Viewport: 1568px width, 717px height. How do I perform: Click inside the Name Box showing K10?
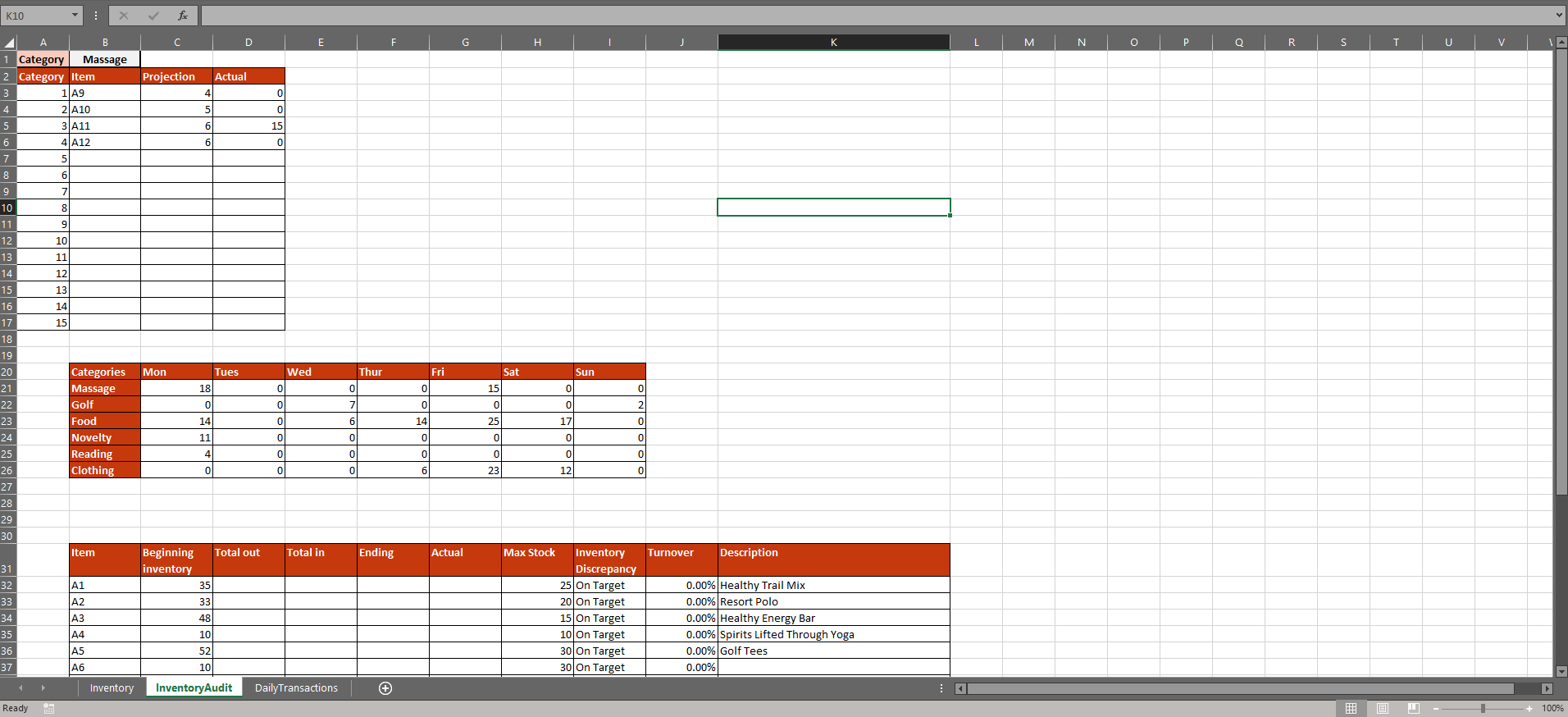point(36,16)
